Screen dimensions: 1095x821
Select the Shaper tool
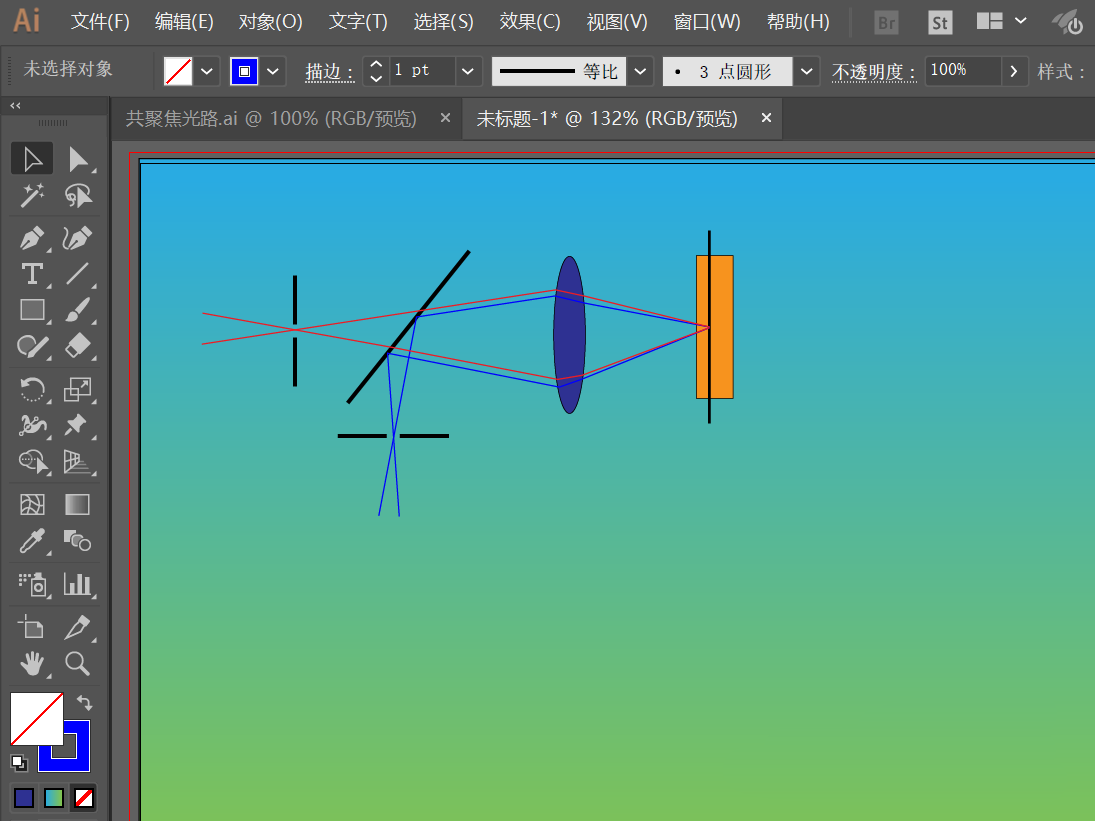31,346
